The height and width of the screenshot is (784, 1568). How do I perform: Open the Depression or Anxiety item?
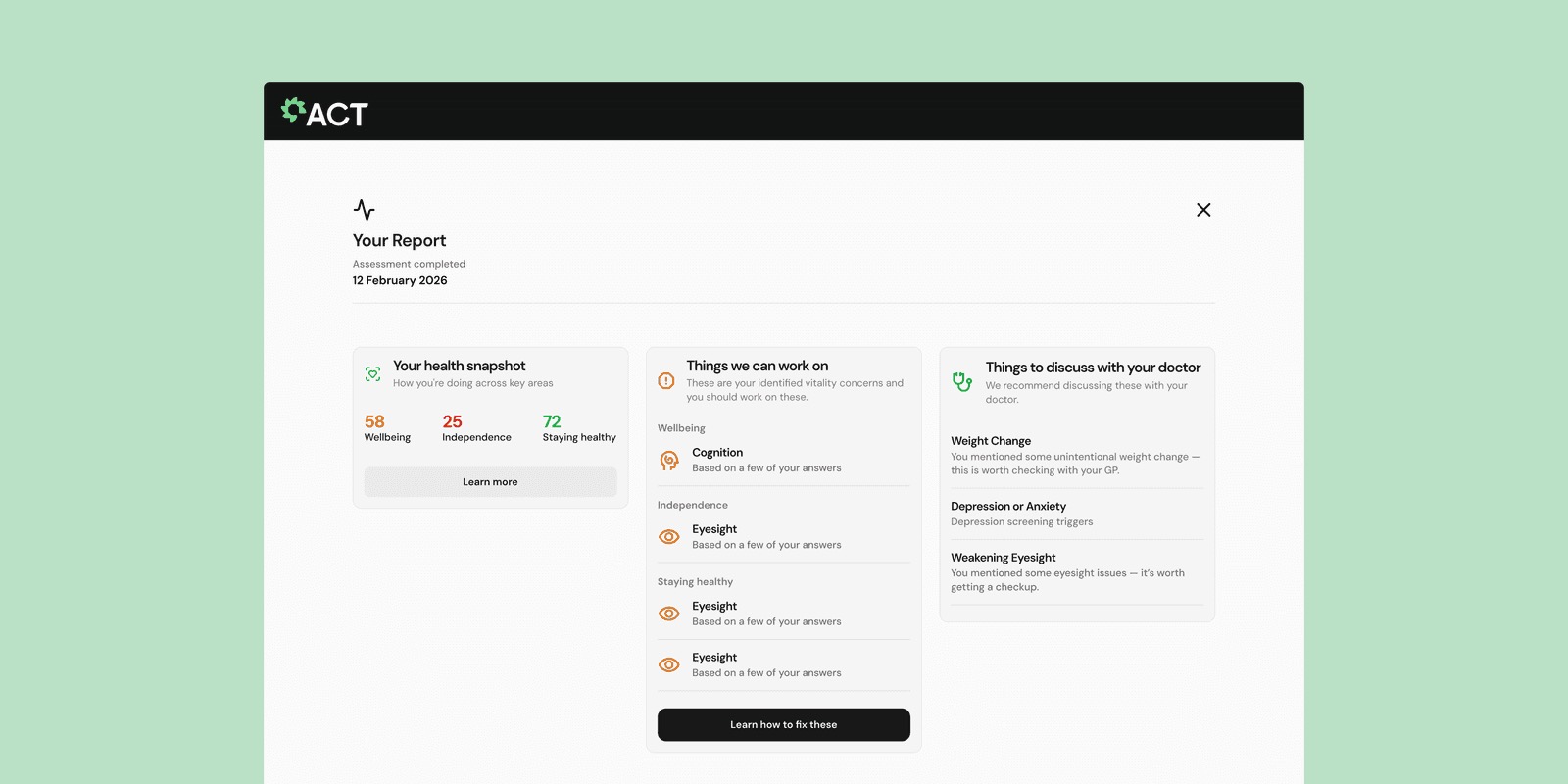pyautogui.click(x=1077, y=514)
